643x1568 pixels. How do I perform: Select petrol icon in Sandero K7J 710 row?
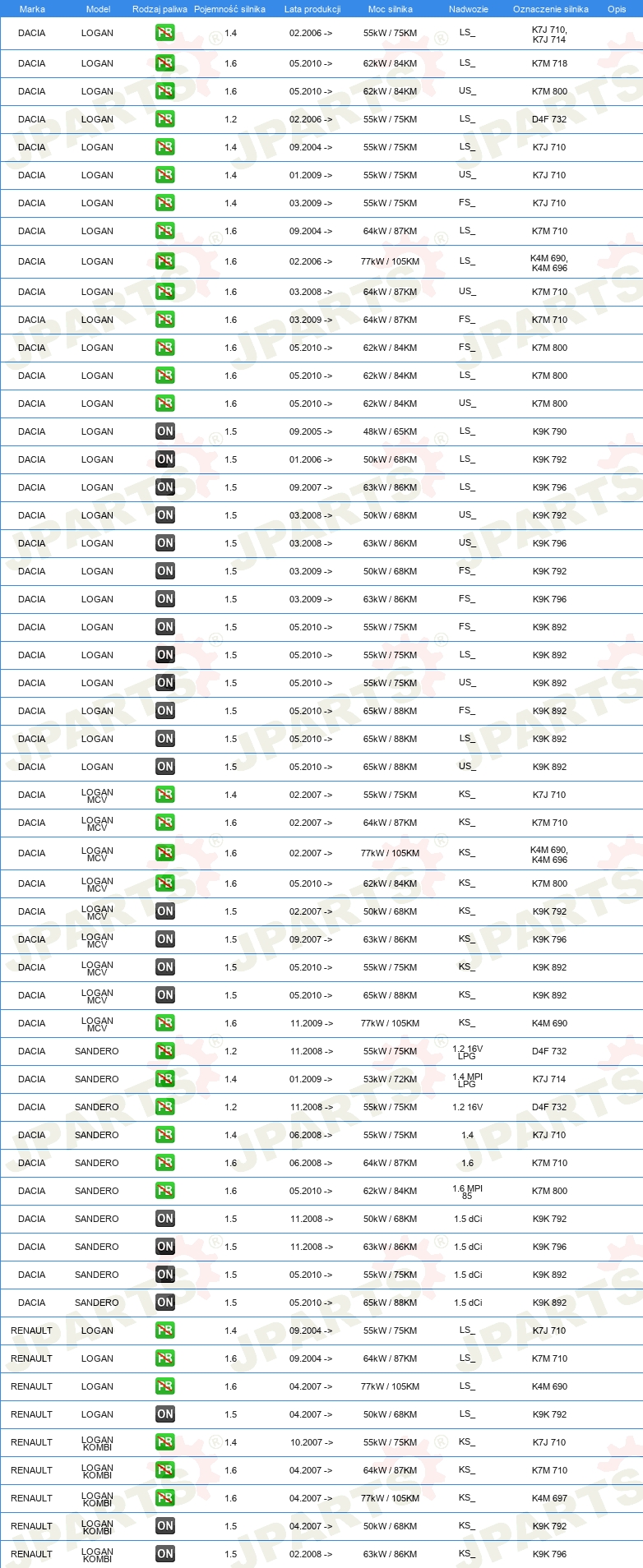(165, 1135)
